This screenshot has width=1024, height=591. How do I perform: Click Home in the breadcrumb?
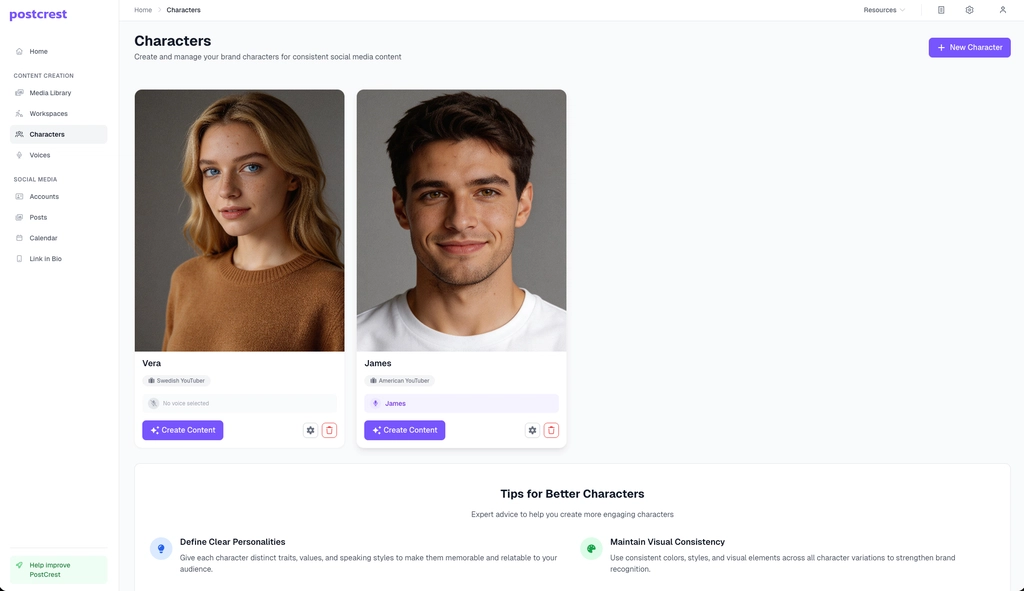point(143,10)
